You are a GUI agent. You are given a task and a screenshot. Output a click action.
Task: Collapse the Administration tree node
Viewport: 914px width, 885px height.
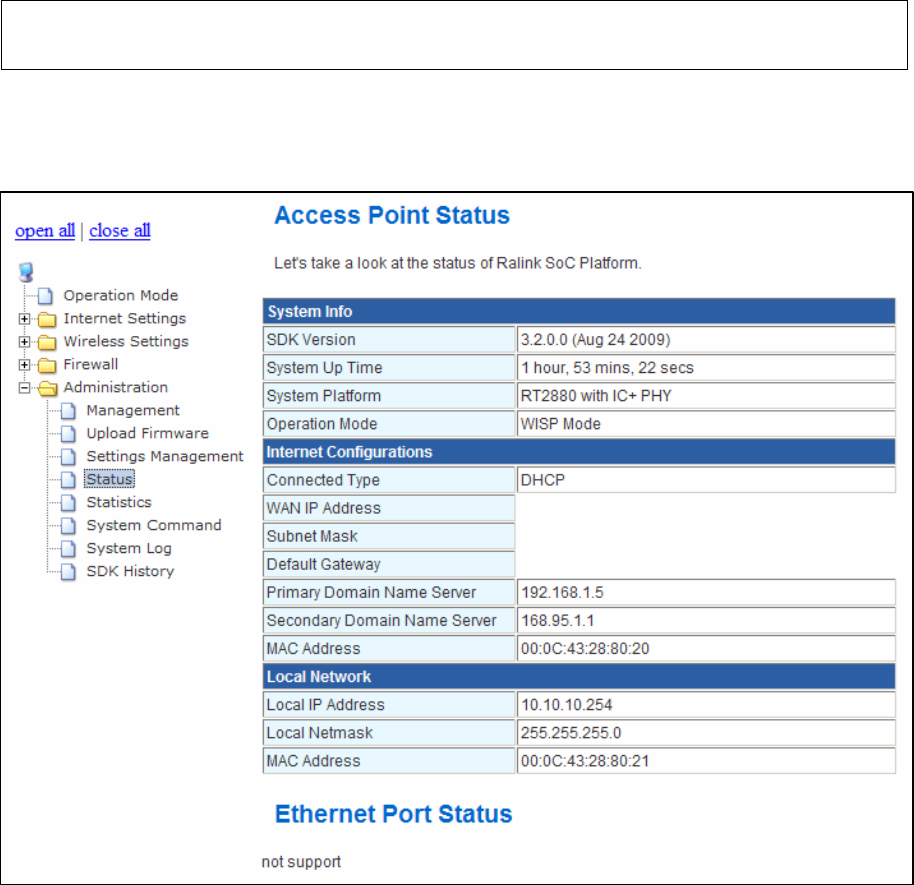pos(24,388)
